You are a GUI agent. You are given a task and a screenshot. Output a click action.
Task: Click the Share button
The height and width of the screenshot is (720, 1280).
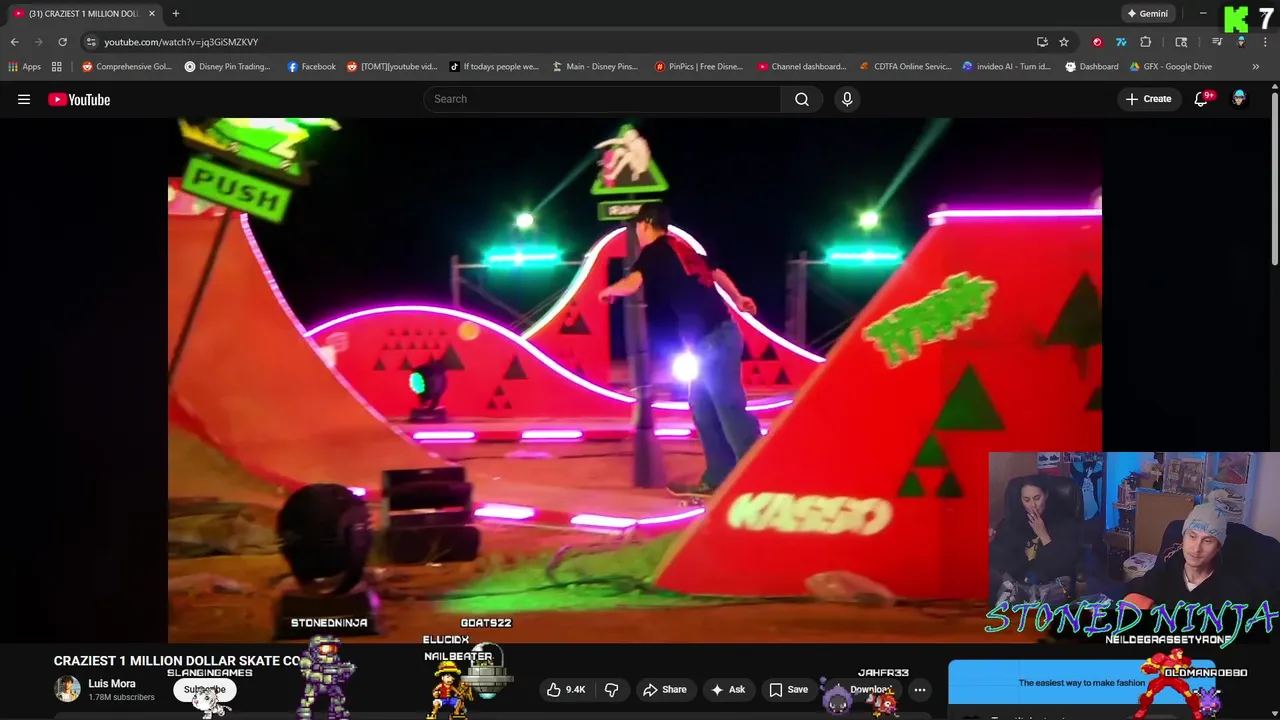pyautogui.click(x=665, y=689)
